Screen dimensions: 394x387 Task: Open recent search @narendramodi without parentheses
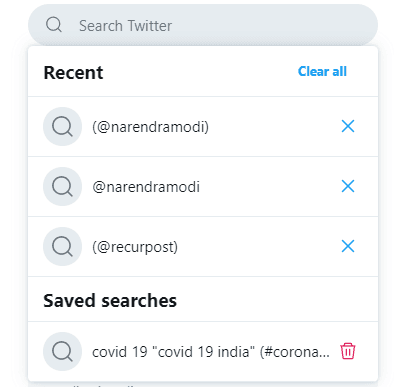146,187
